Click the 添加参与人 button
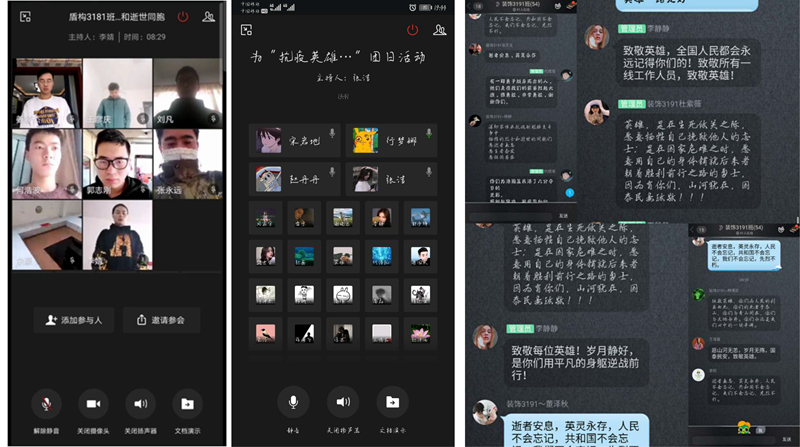 (x=75, y=320)
